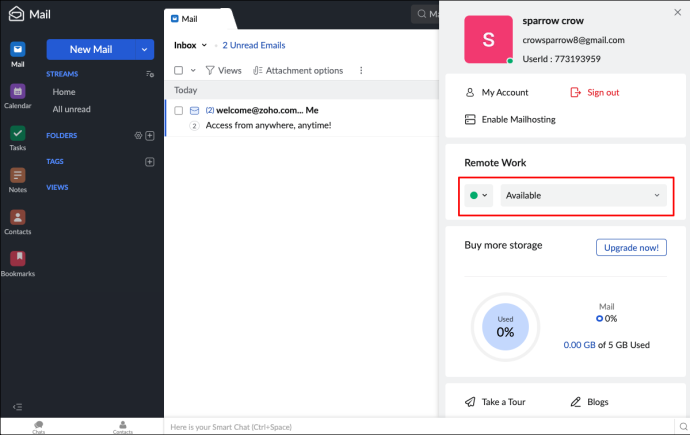Click 2 Unread Emails link

tap(253, 45)
